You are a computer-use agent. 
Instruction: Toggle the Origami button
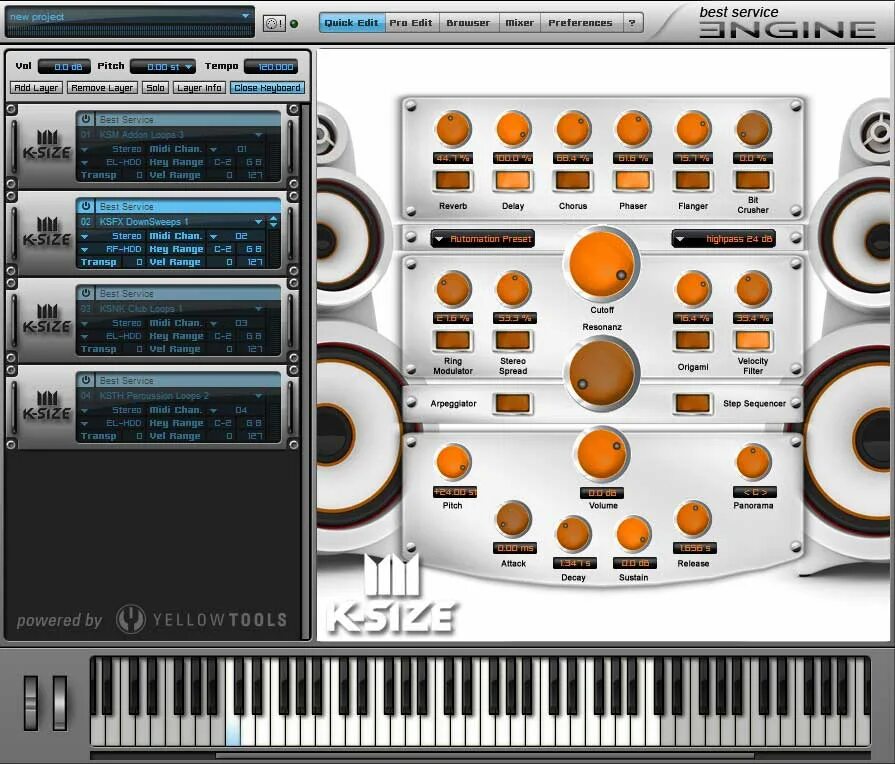pyautogui.click(x=693, y=341)
